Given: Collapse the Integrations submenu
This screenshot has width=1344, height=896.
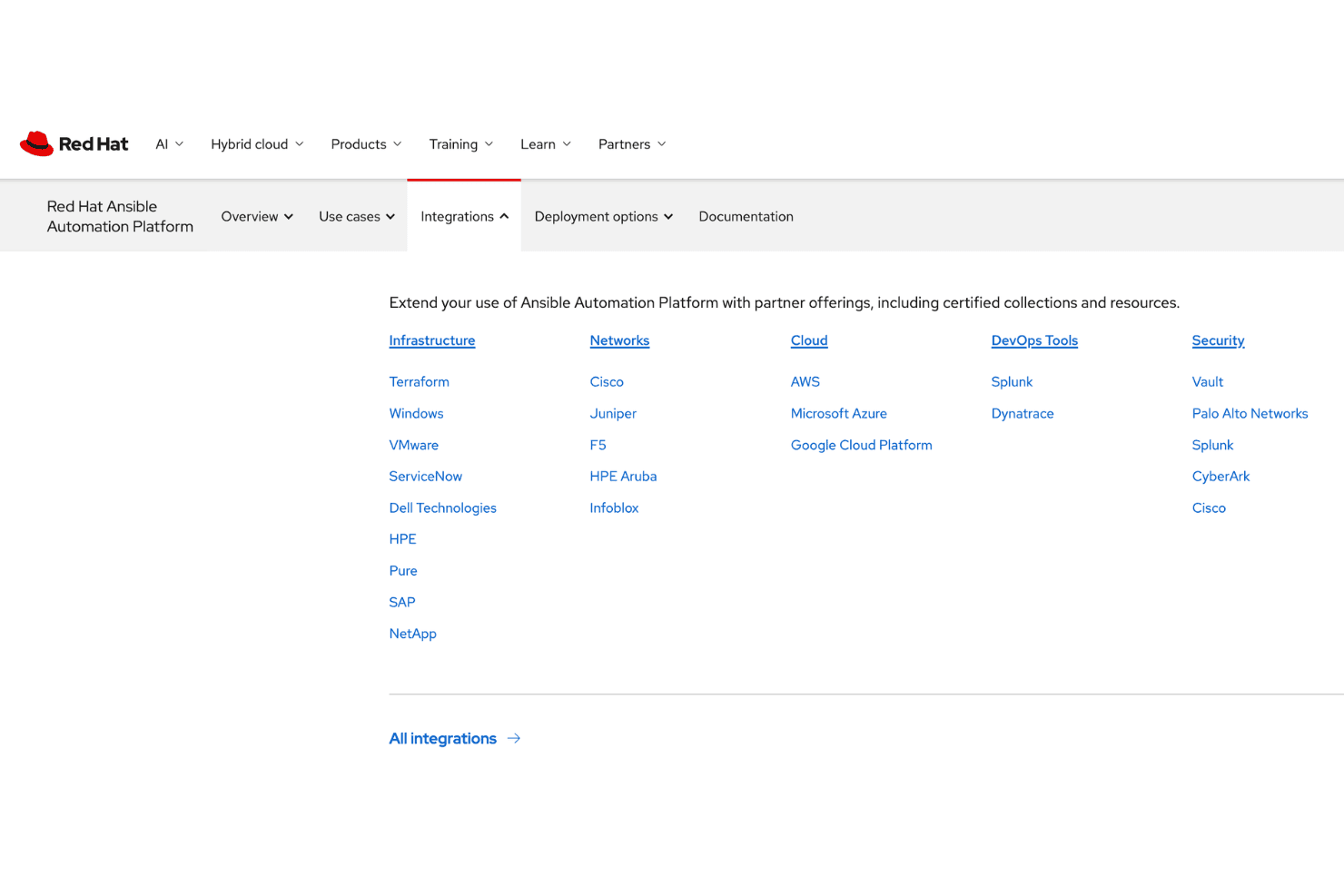Looking at the screenshot, I should (x=464, y=216).
